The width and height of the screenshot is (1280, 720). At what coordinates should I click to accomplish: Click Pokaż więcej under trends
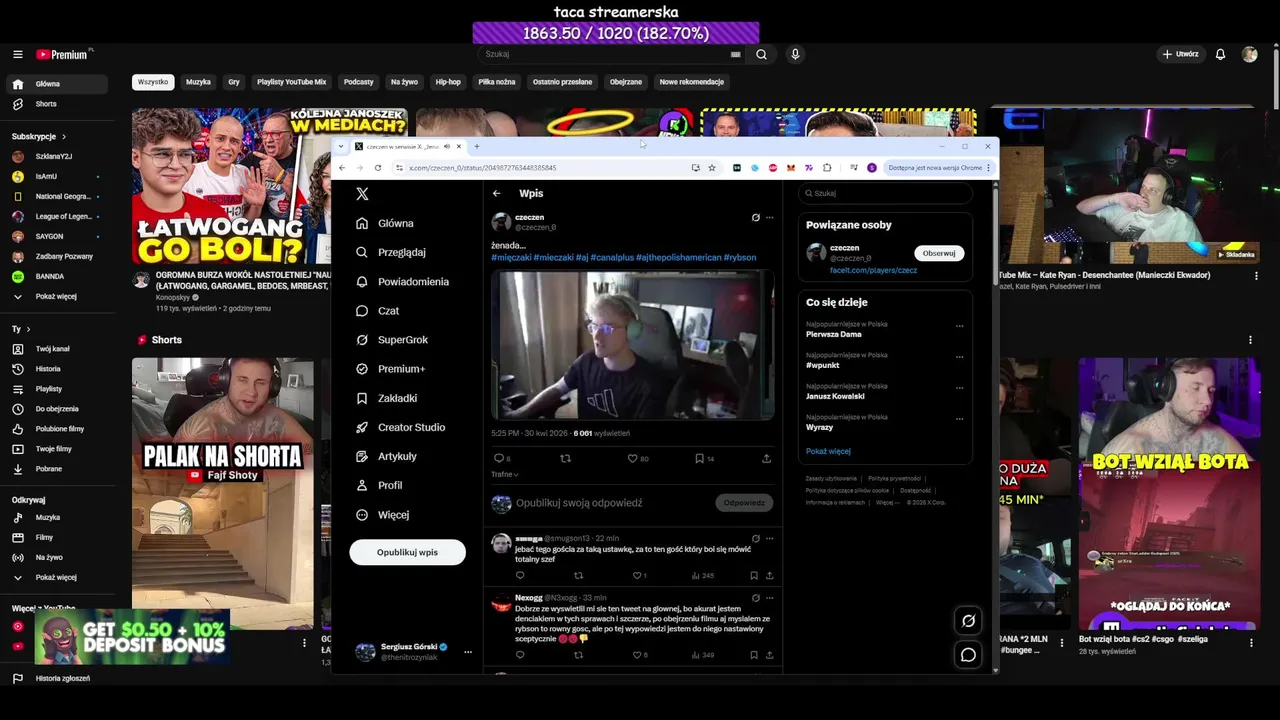point(828,451)
